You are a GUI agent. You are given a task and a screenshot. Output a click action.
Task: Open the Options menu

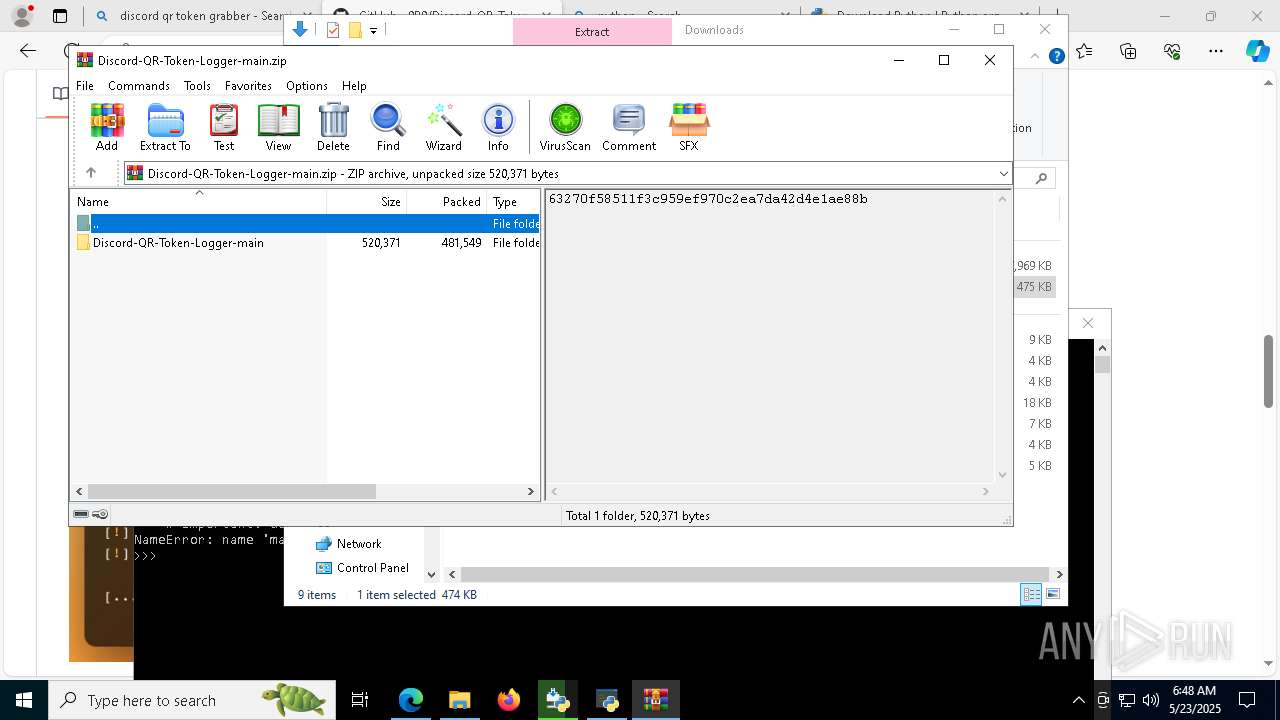(307, 86)
